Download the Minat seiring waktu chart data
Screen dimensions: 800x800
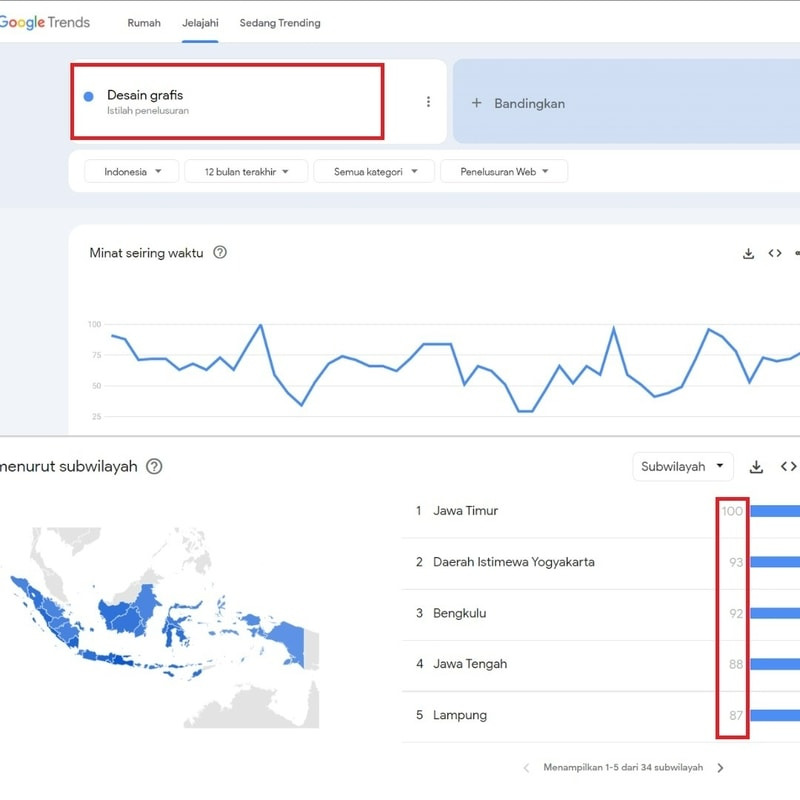[748, 254]
